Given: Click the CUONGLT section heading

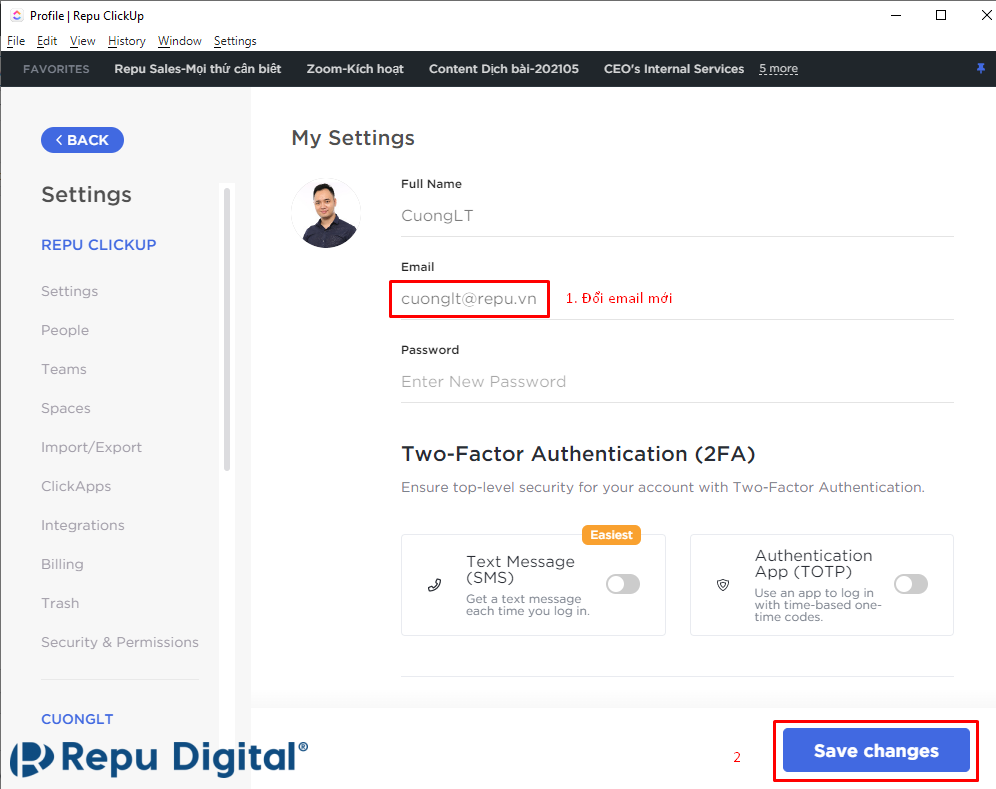Looking at the screenshot, I should (x=77, y=719).
